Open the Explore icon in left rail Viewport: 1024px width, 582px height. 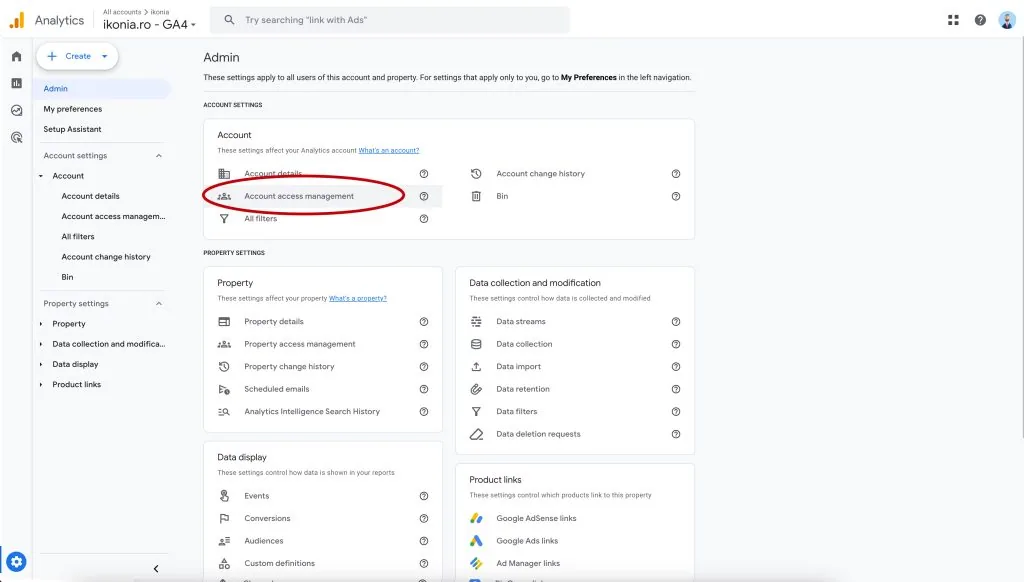tap(16, 110)
